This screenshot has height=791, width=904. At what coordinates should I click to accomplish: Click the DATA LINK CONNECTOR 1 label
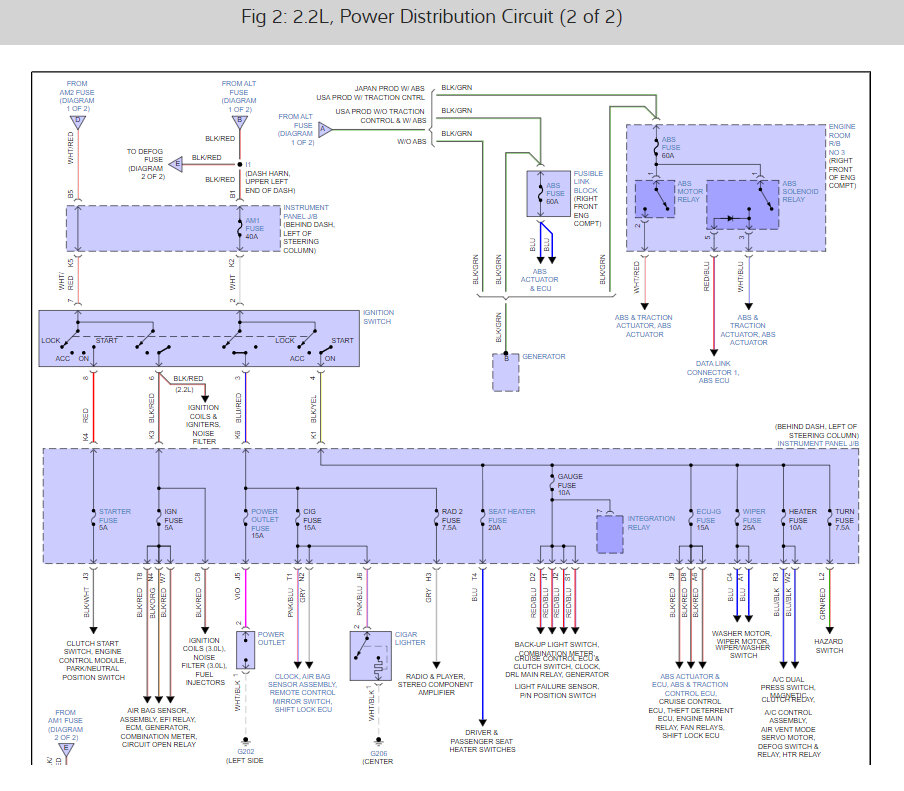point(713,372)
